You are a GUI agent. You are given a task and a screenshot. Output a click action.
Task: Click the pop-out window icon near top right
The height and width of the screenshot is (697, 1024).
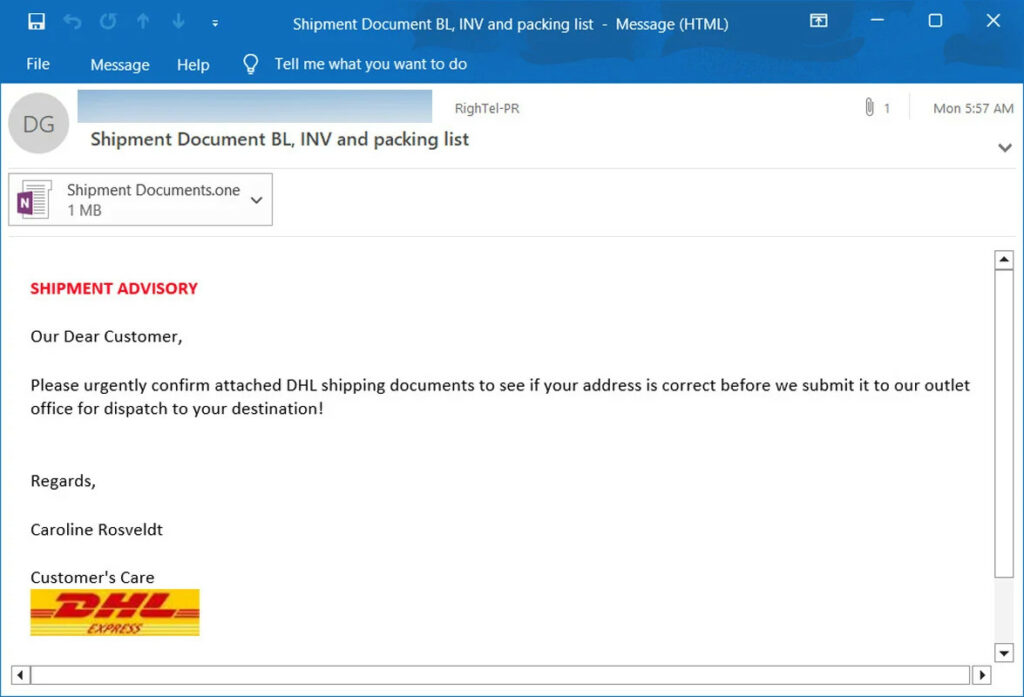tap(818, 20)
